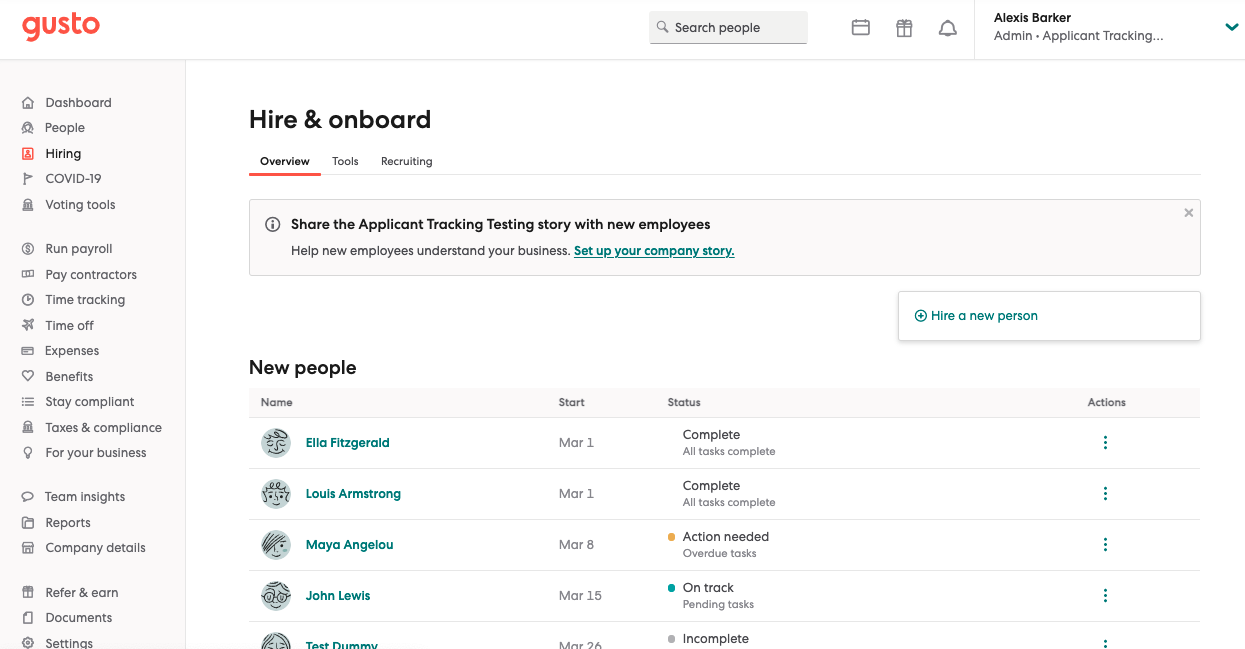Open John Lewis's profile link
Screen dimensions: 1245x649
338,596
